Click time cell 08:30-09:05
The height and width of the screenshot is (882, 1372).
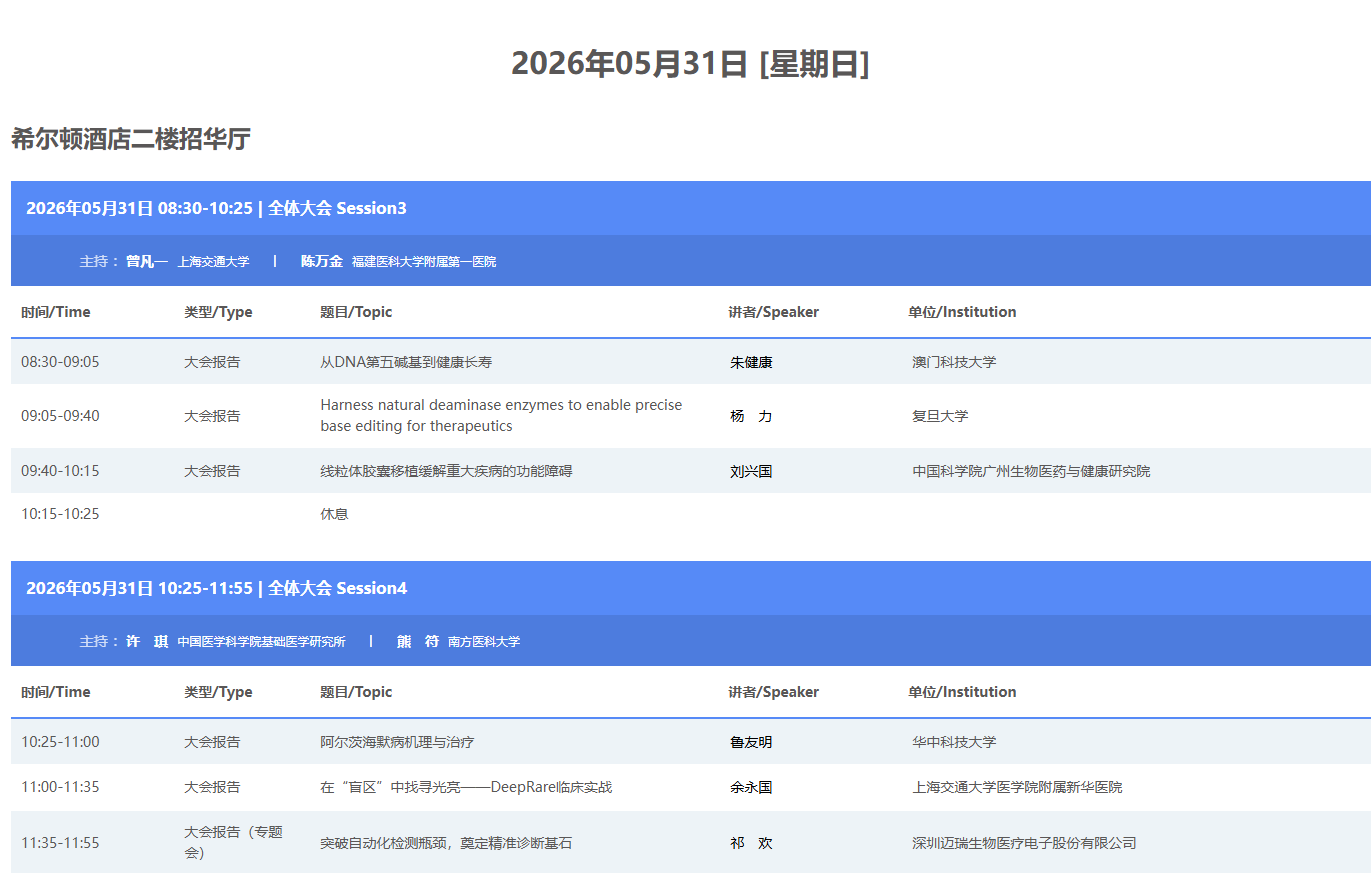point(60,362)
